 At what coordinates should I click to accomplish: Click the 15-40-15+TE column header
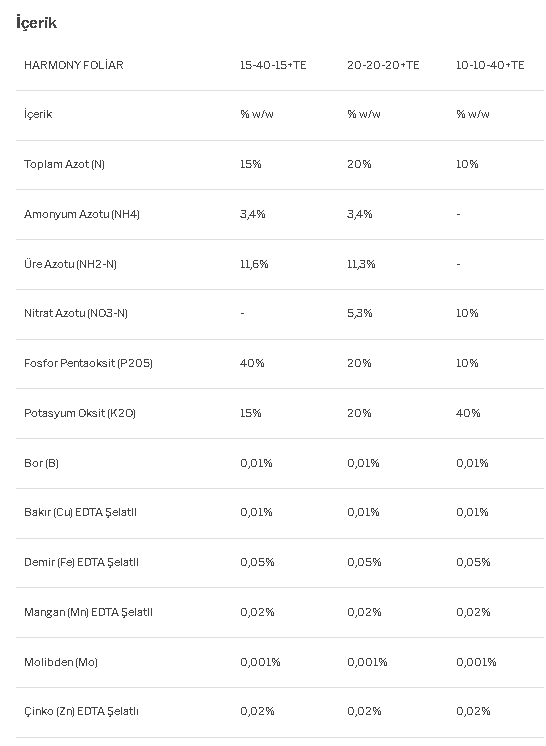[x=273, y=65]
